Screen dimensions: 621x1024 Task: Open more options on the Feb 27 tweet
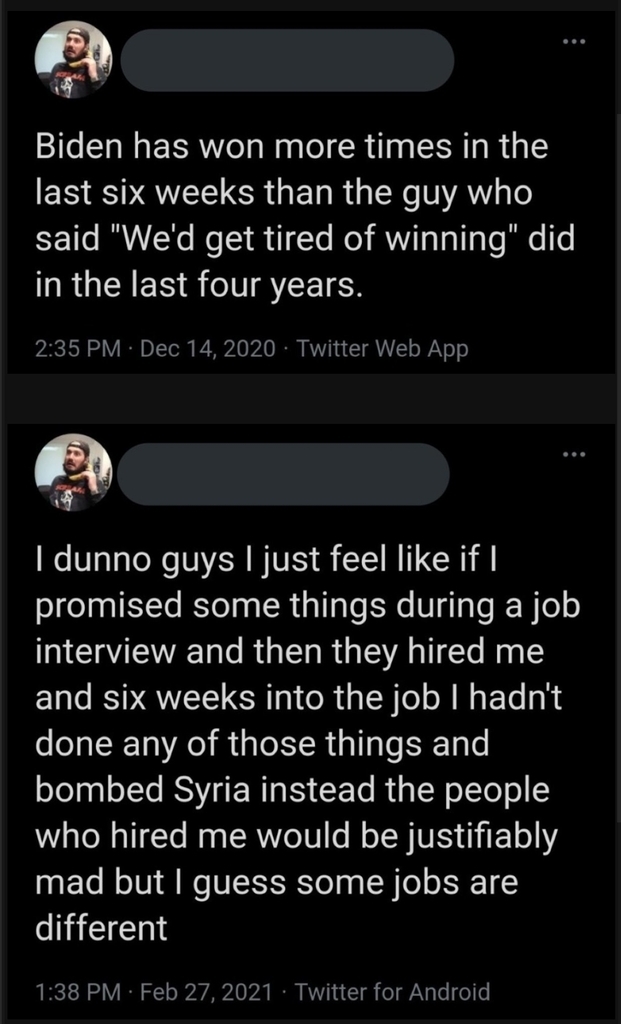click(x=573, y=454)
